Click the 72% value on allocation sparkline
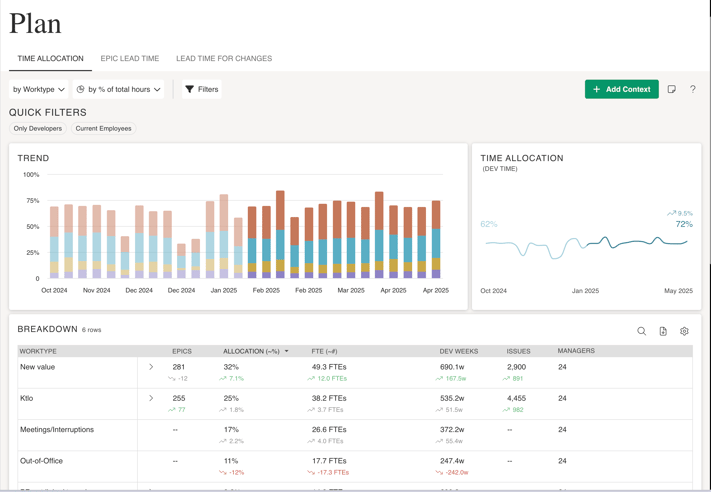Screen dimensions: 711x492 pyautogui.click(x=684, y=224)
